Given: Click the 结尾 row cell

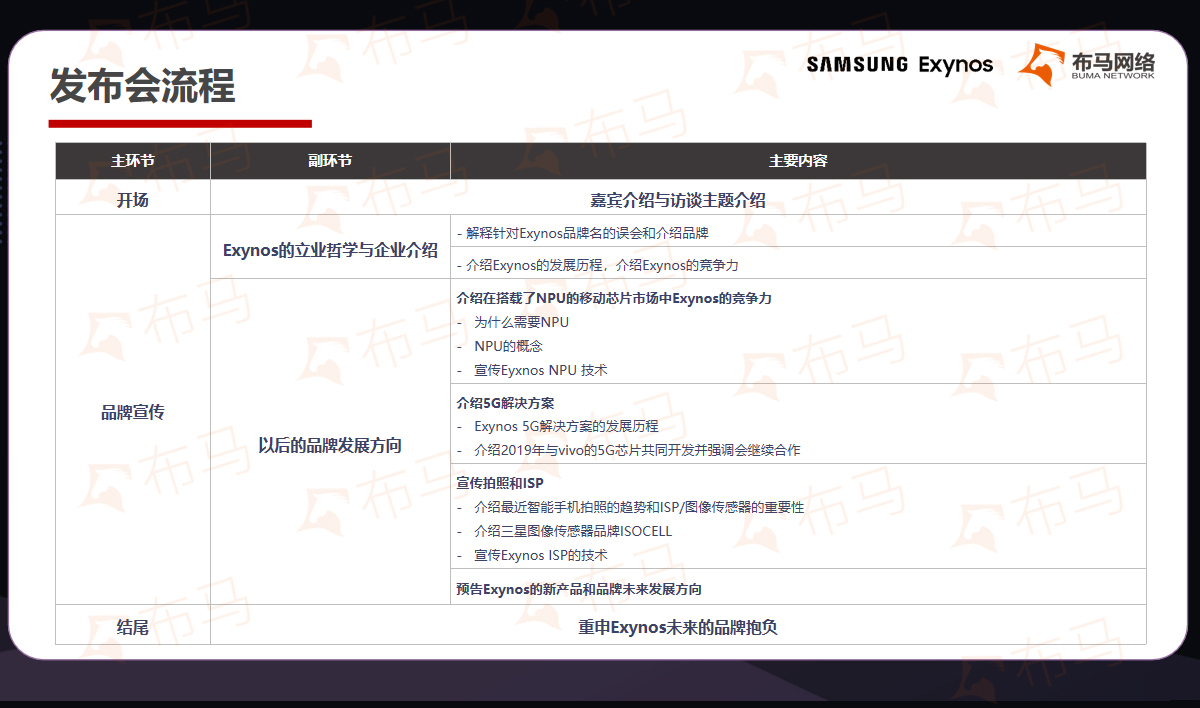Looking at the screenshot, I should (132, 628).
